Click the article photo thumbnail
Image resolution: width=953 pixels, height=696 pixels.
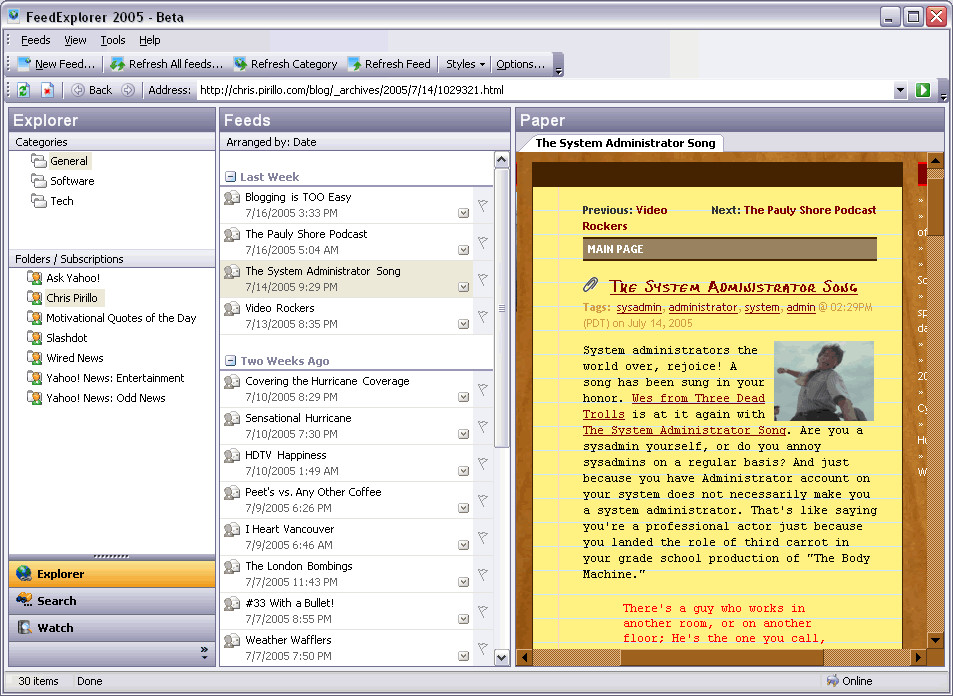pyautogui.click(x=824, y=381)
